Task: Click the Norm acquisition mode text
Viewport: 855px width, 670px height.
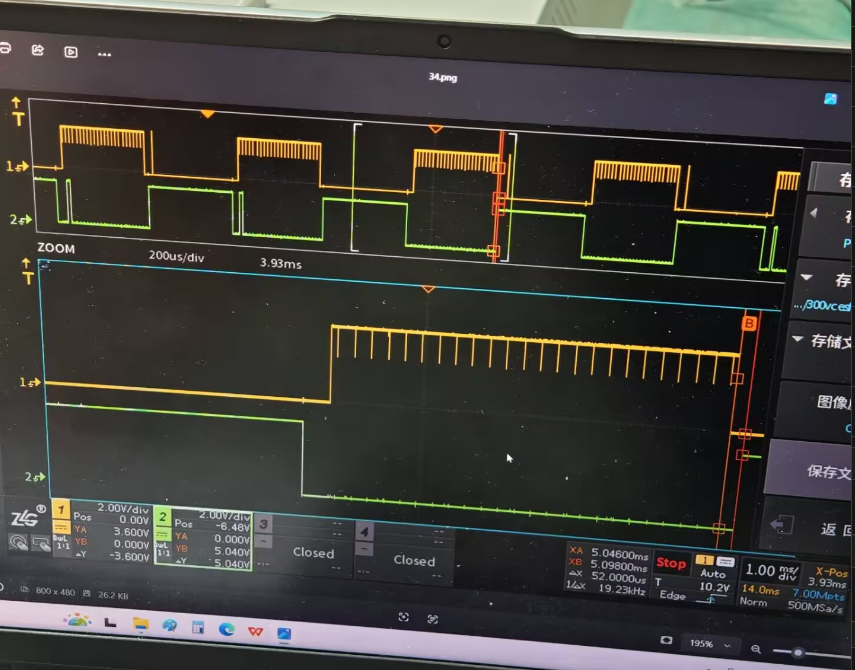Action: pyautogui.click(x=753, y=601)
